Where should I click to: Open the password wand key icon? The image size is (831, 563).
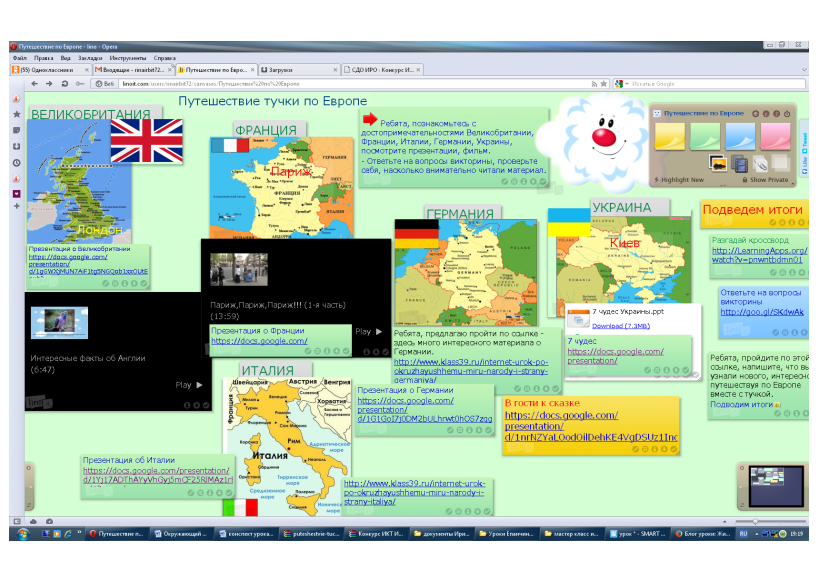pyautogui.click(x=79, y=84)
